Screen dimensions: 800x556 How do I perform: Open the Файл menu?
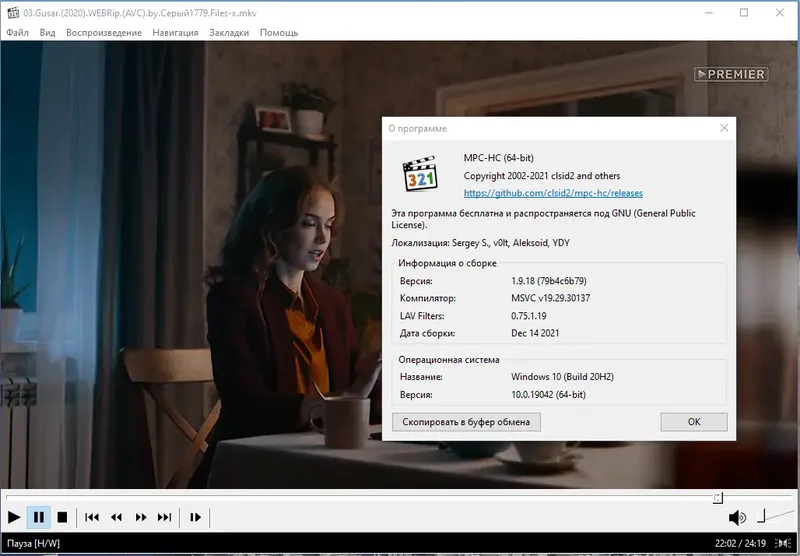17,33
